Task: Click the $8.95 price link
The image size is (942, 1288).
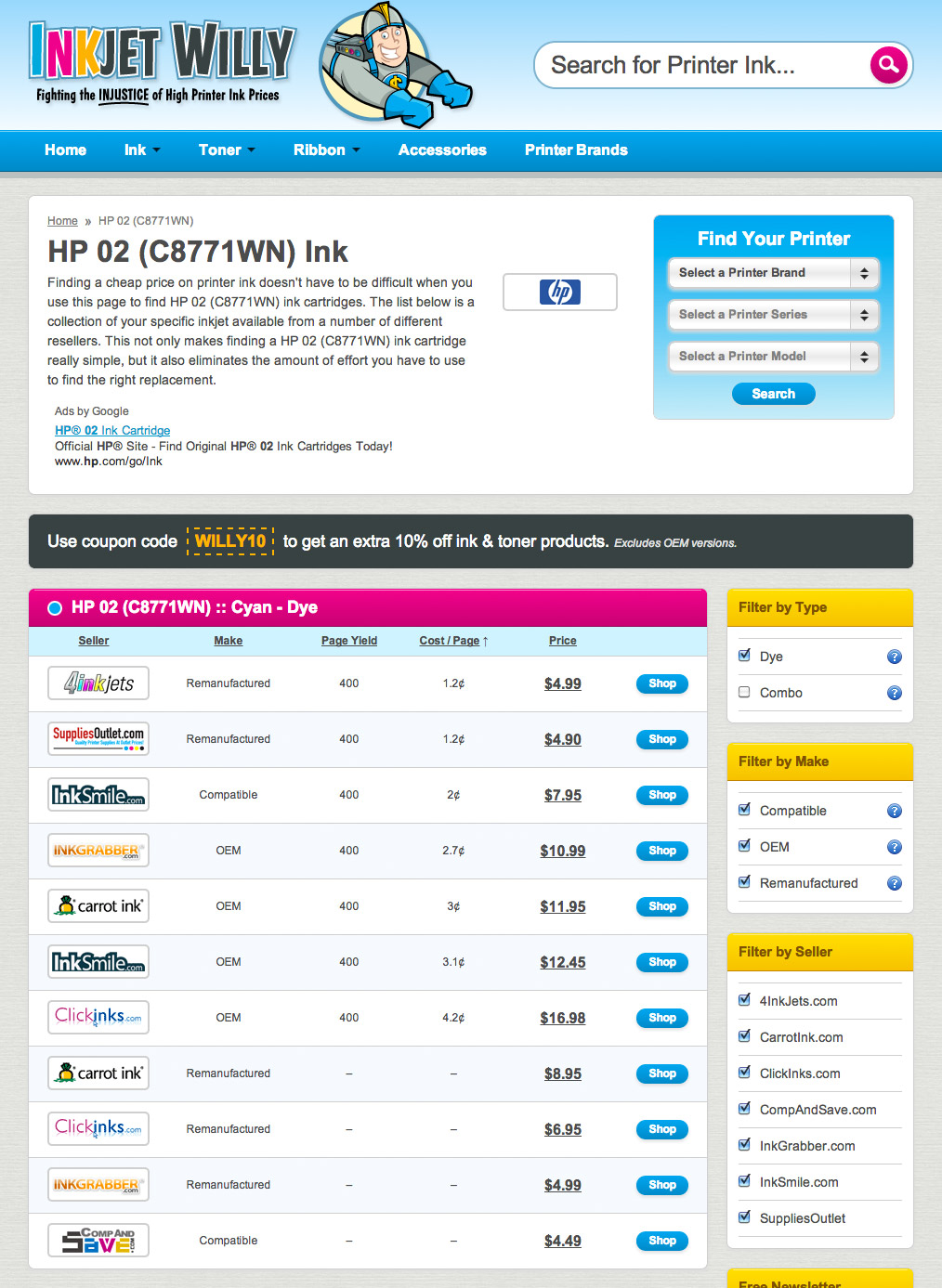Action: 563,1073
